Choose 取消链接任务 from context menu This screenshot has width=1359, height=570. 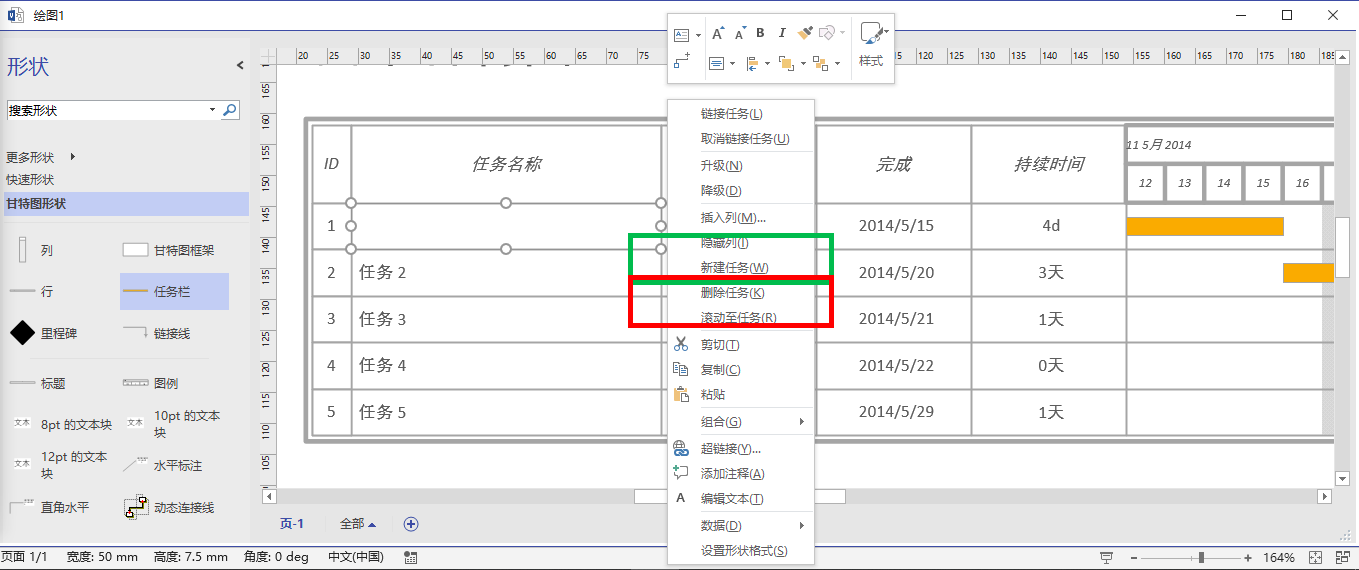(x=741, y=139)
